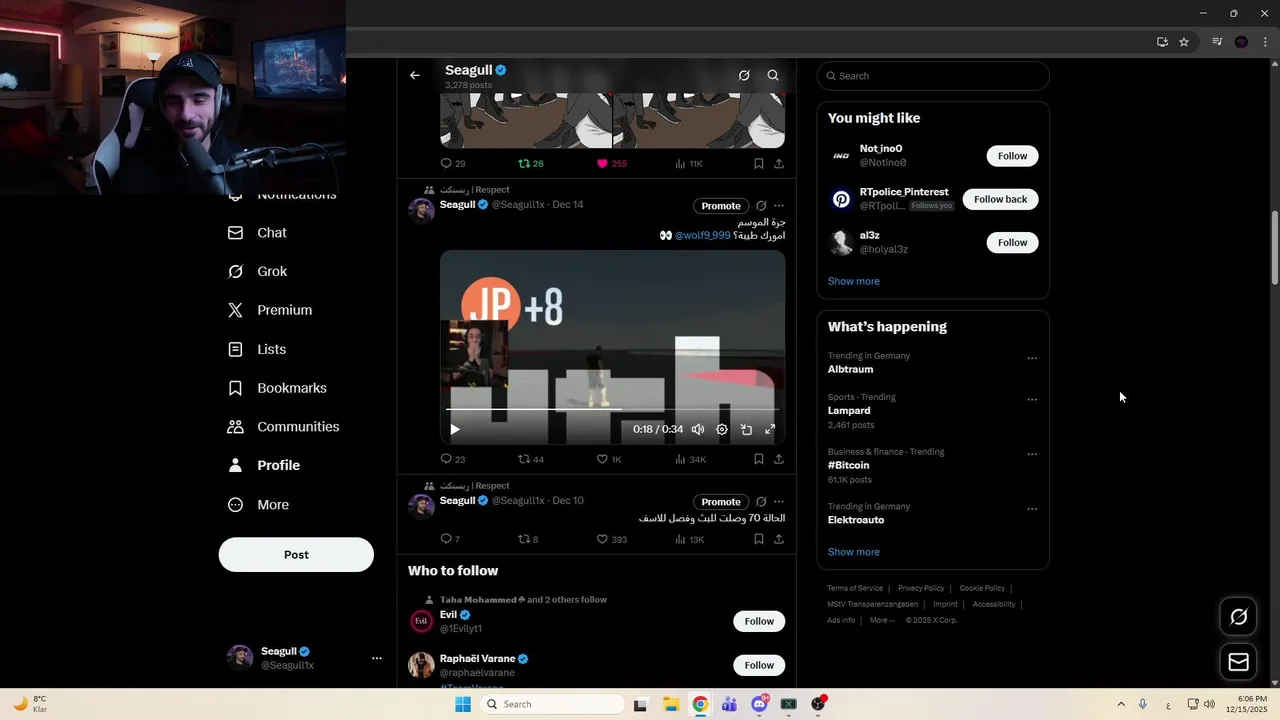Seek on the video progress bar
Screen dimensions: 1280x720
tap(612, 409)
